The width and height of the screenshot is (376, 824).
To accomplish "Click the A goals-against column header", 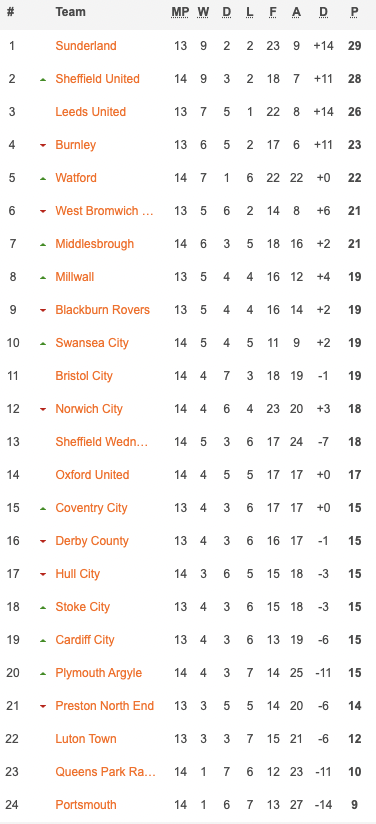I will (x=296, y=12).
